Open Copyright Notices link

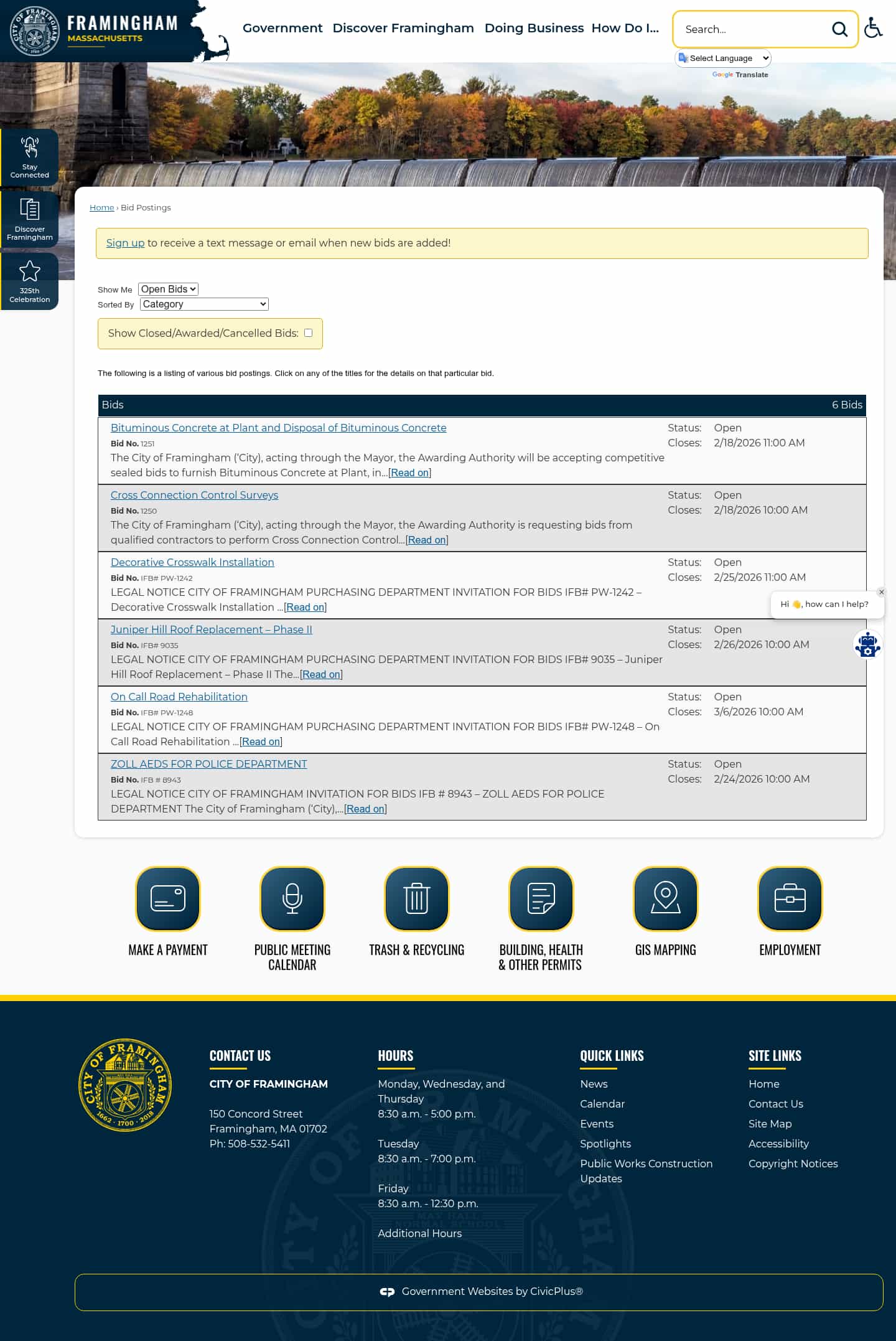793,1164
